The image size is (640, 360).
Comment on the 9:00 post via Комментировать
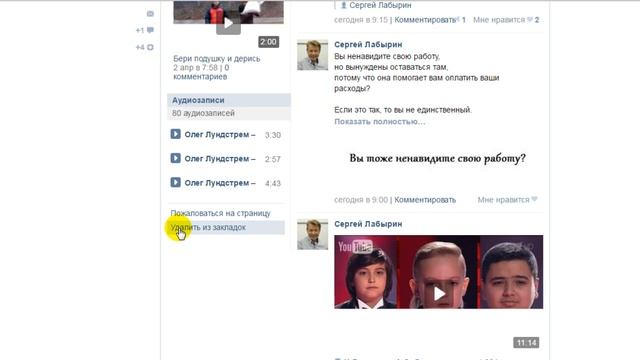click(425, 200)
